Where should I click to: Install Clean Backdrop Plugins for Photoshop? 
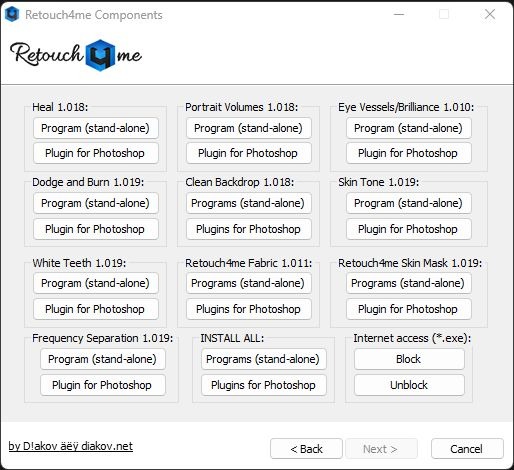pyautogui.click(x=249, y=229)
